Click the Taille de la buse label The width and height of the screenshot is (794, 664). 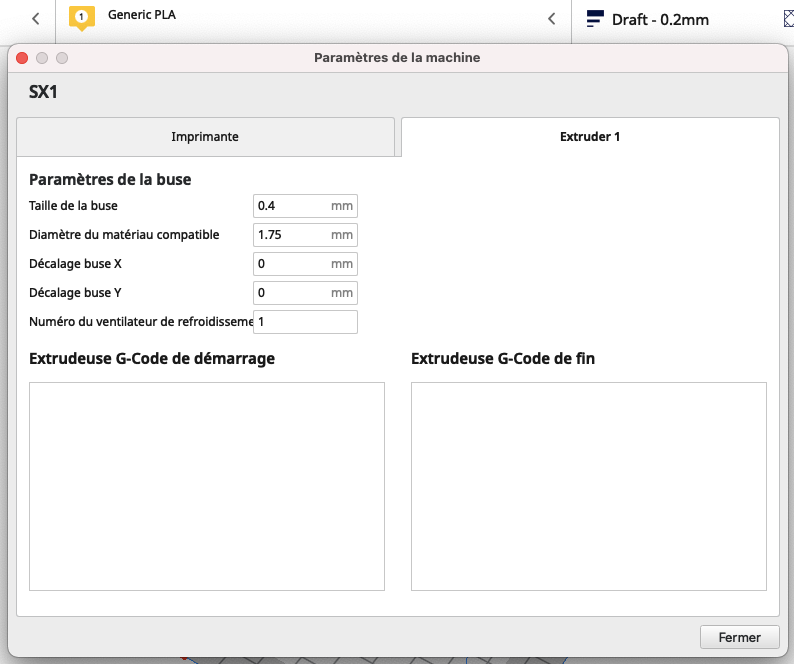coord(73,206)
